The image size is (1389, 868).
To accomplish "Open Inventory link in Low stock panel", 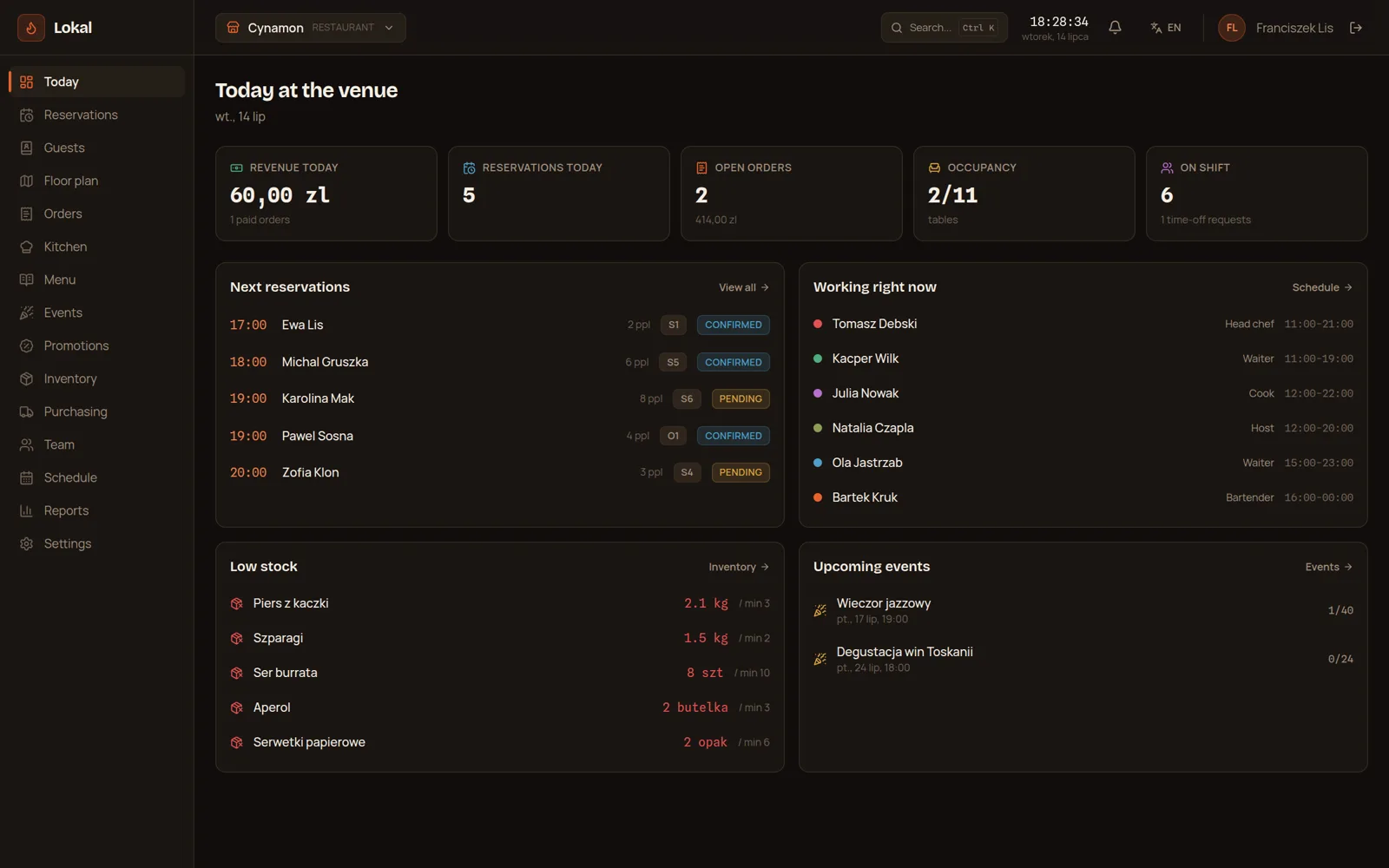I will [739, 567].
